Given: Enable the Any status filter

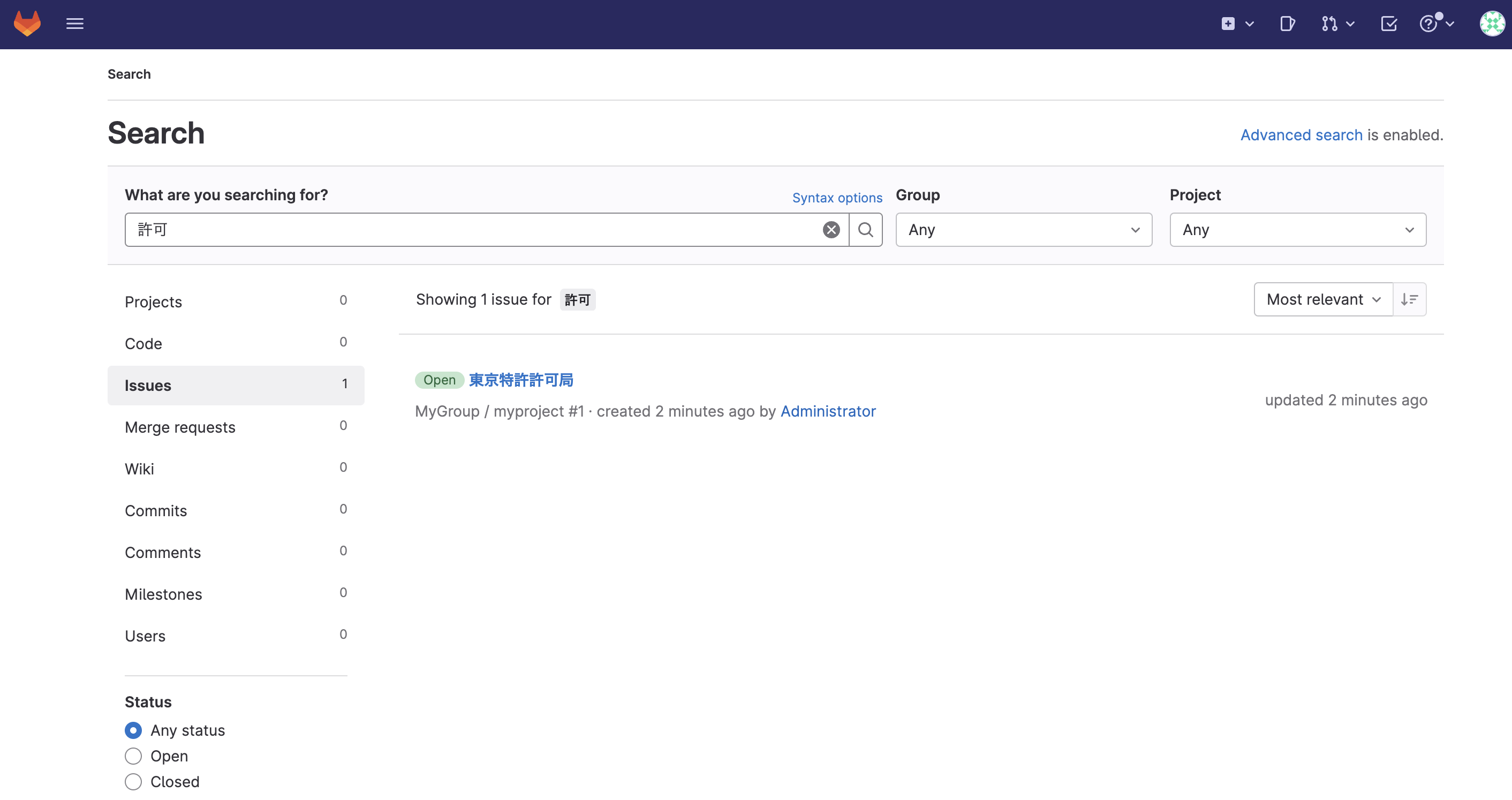Looking at the screenshot, I should pos(133,730).
